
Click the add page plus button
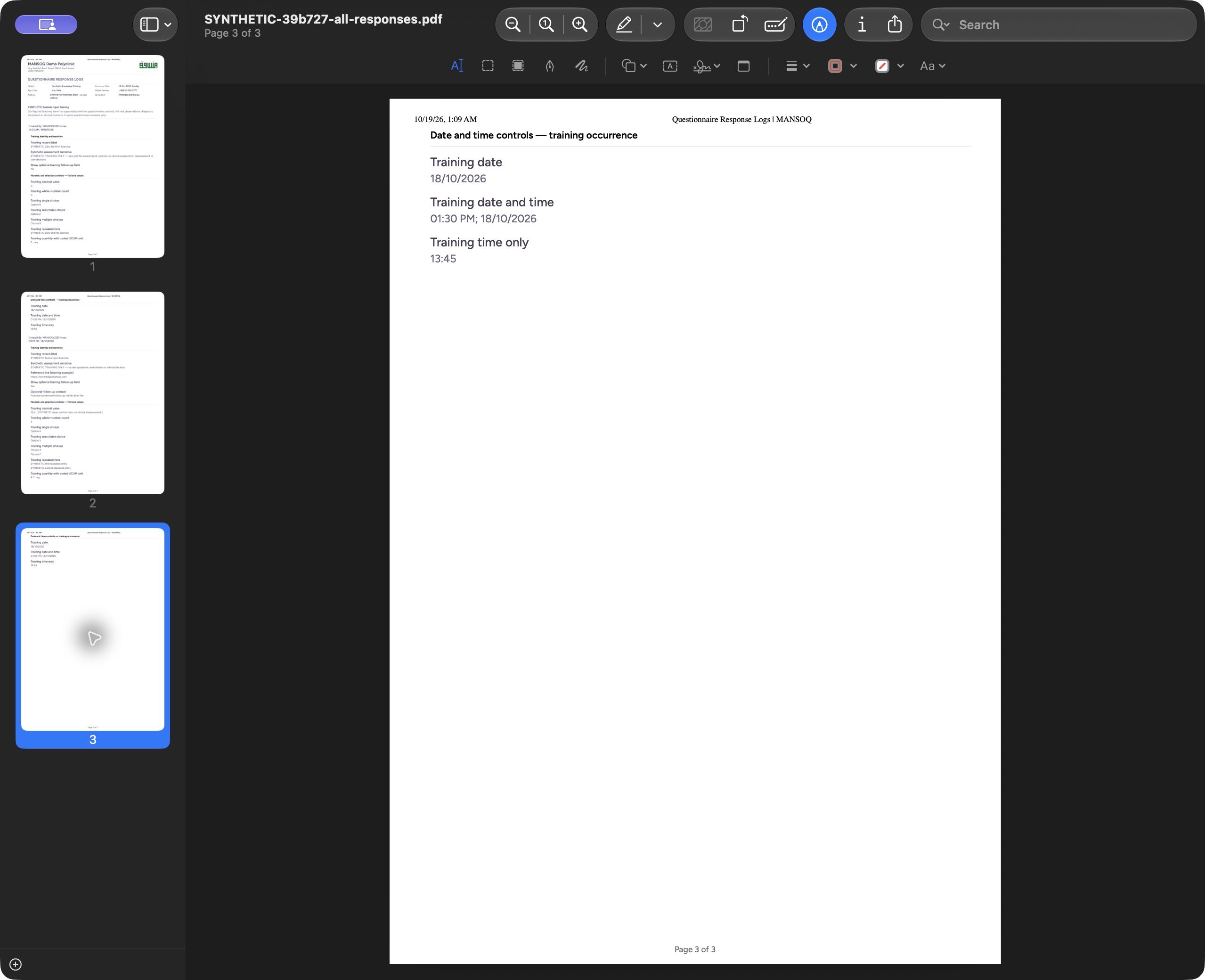pyautogui.click(x=16, y=964)
